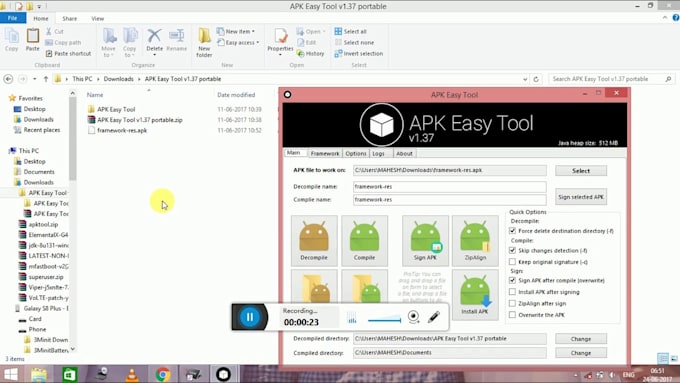
Task: Open the Easy access dropdown
Action: (238, 43)
